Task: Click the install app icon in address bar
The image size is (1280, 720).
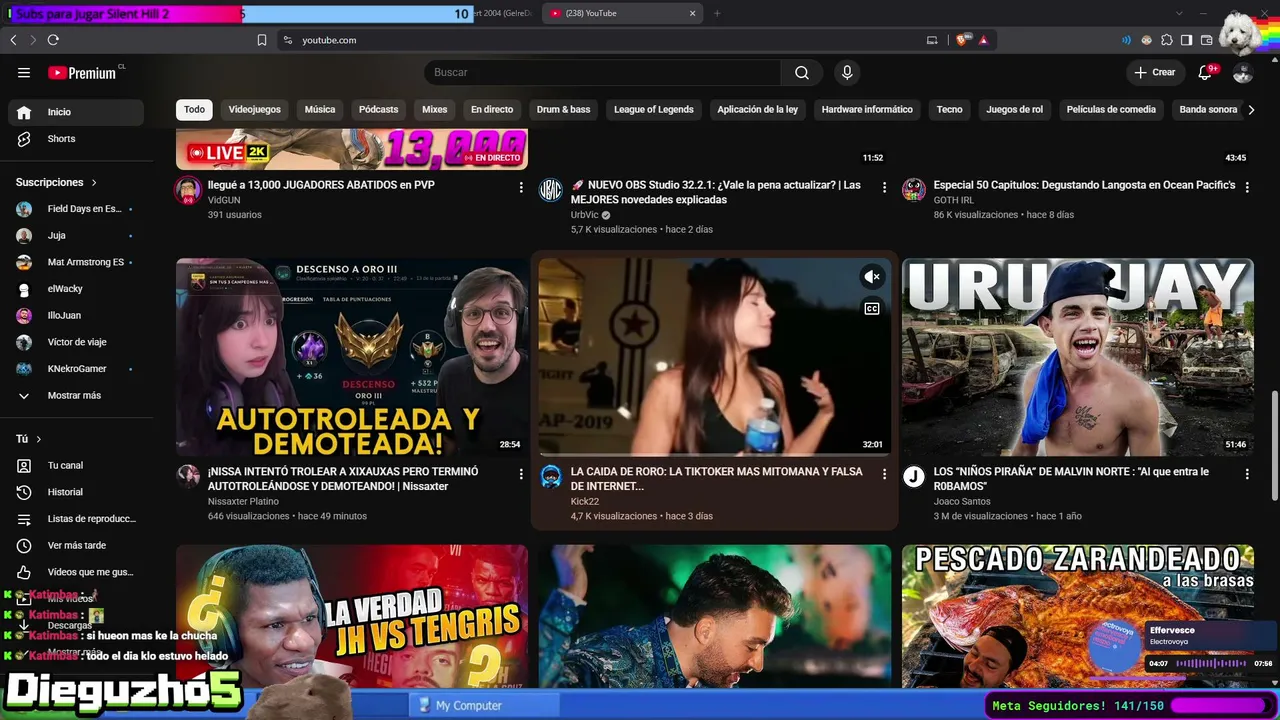Action: (x=932, y=40)
